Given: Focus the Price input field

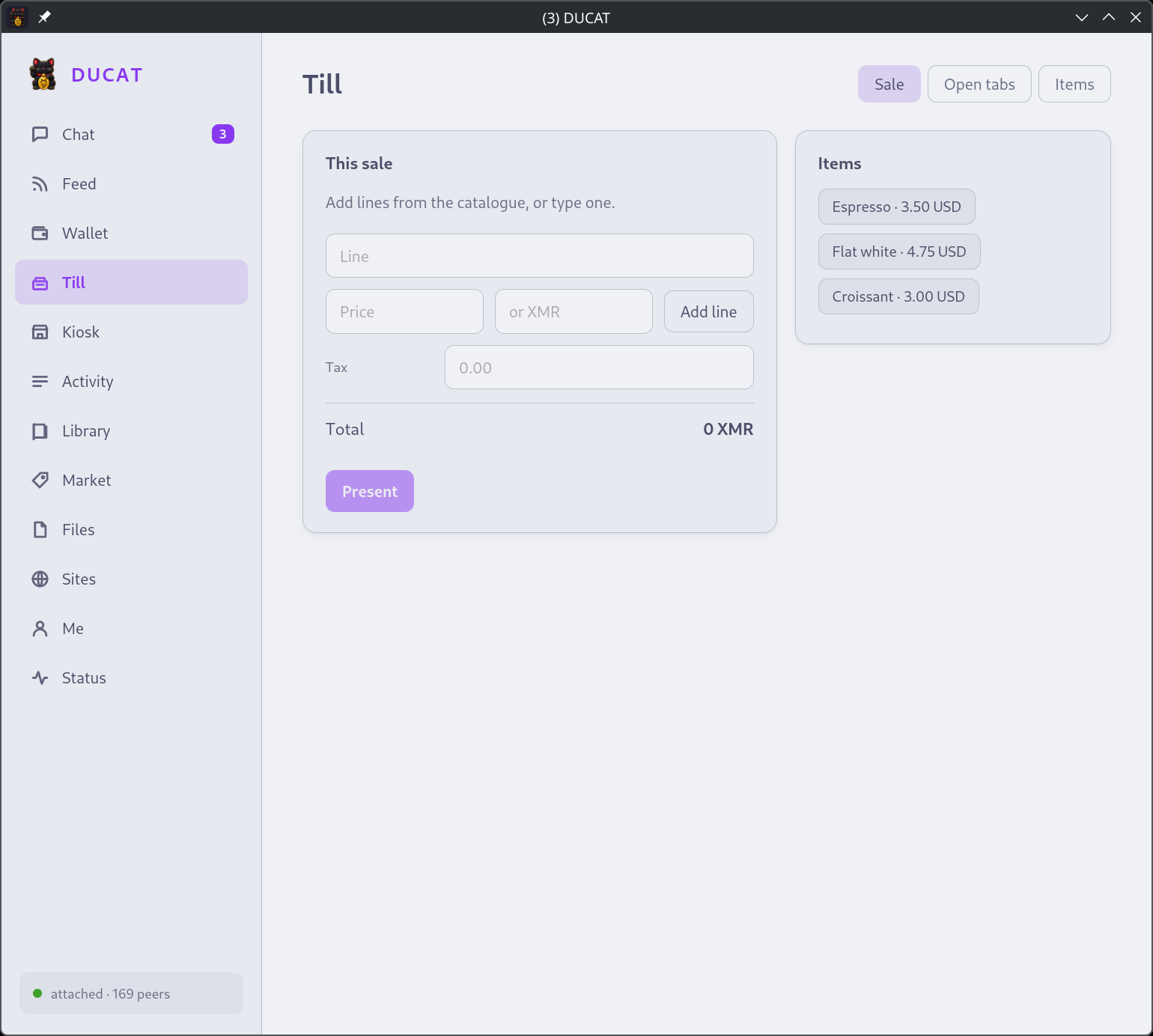Looking at the screenshot, I should 405,311.
